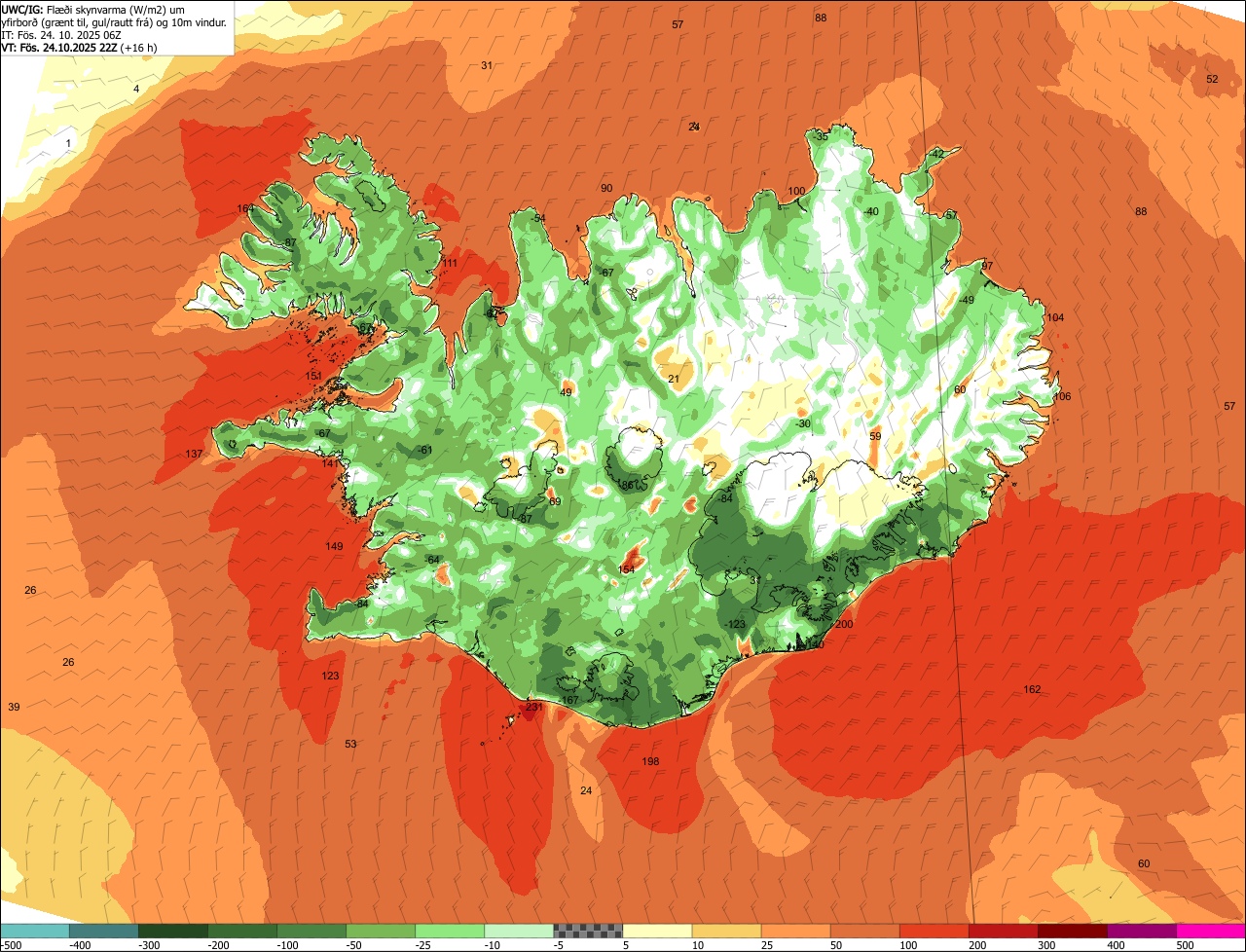
Task: Click the map value 198 south of Iceland
Action: coord(650,761)
